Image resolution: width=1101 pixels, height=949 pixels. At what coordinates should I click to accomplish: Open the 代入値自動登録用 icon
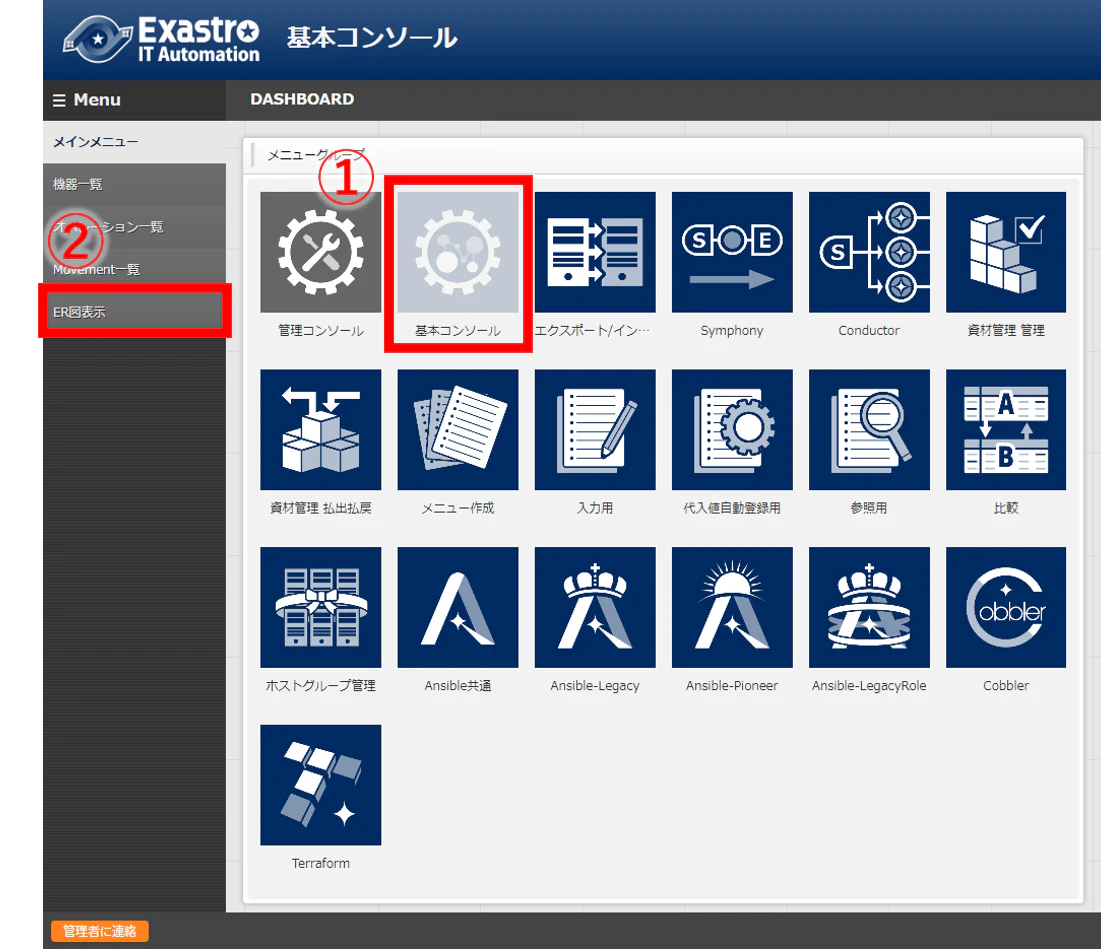pyautogui.click(x=732, y=430)
